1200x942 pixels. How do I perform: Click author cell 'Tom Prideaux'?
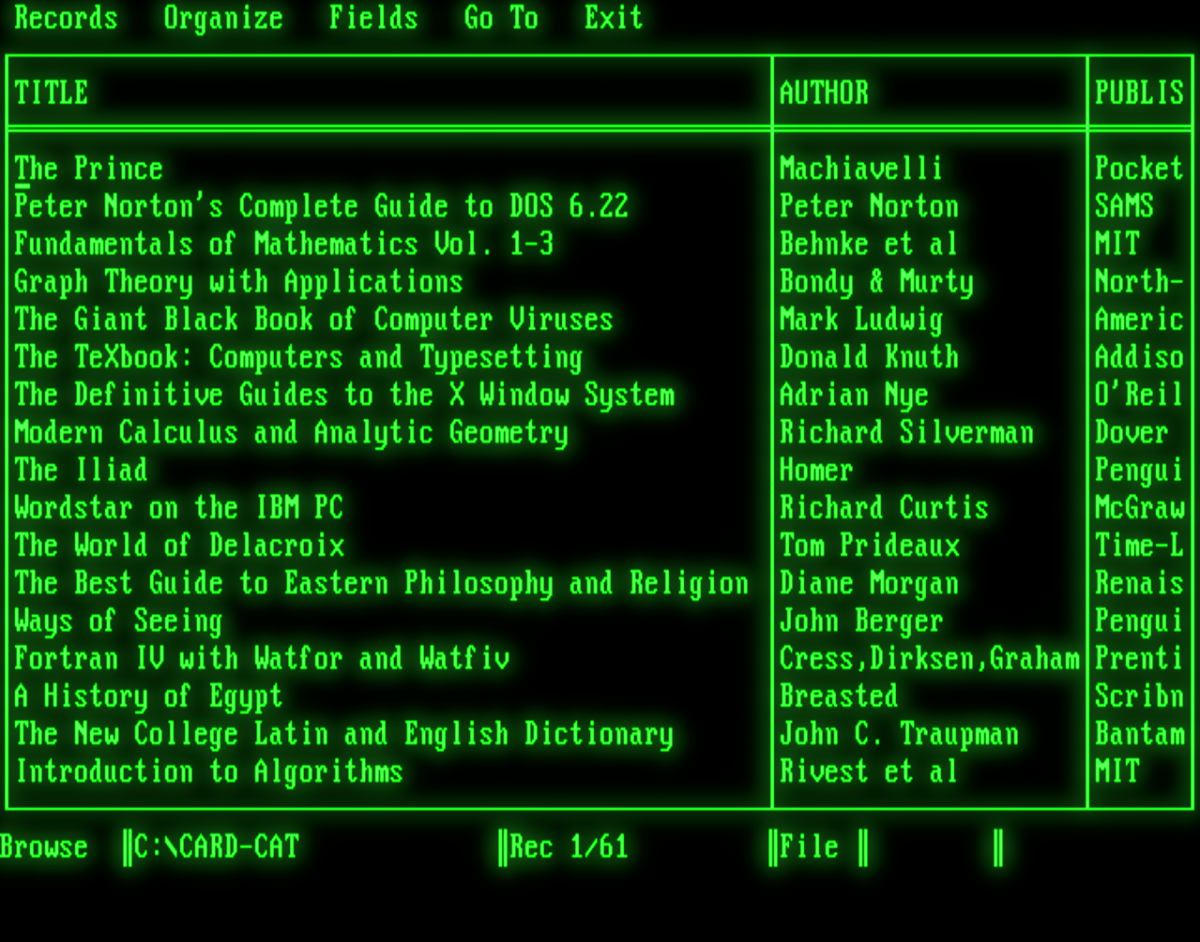point(869,546)
